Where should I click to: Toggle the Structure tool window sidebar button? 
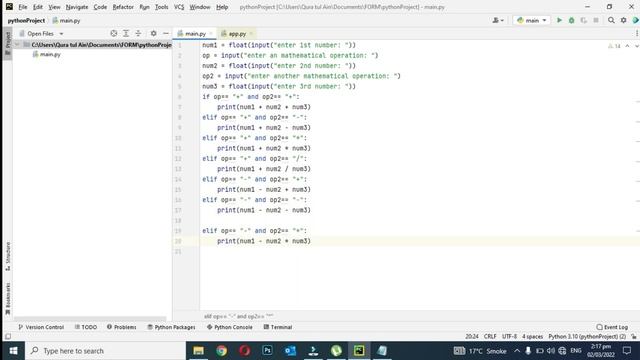tap(7, 256)
